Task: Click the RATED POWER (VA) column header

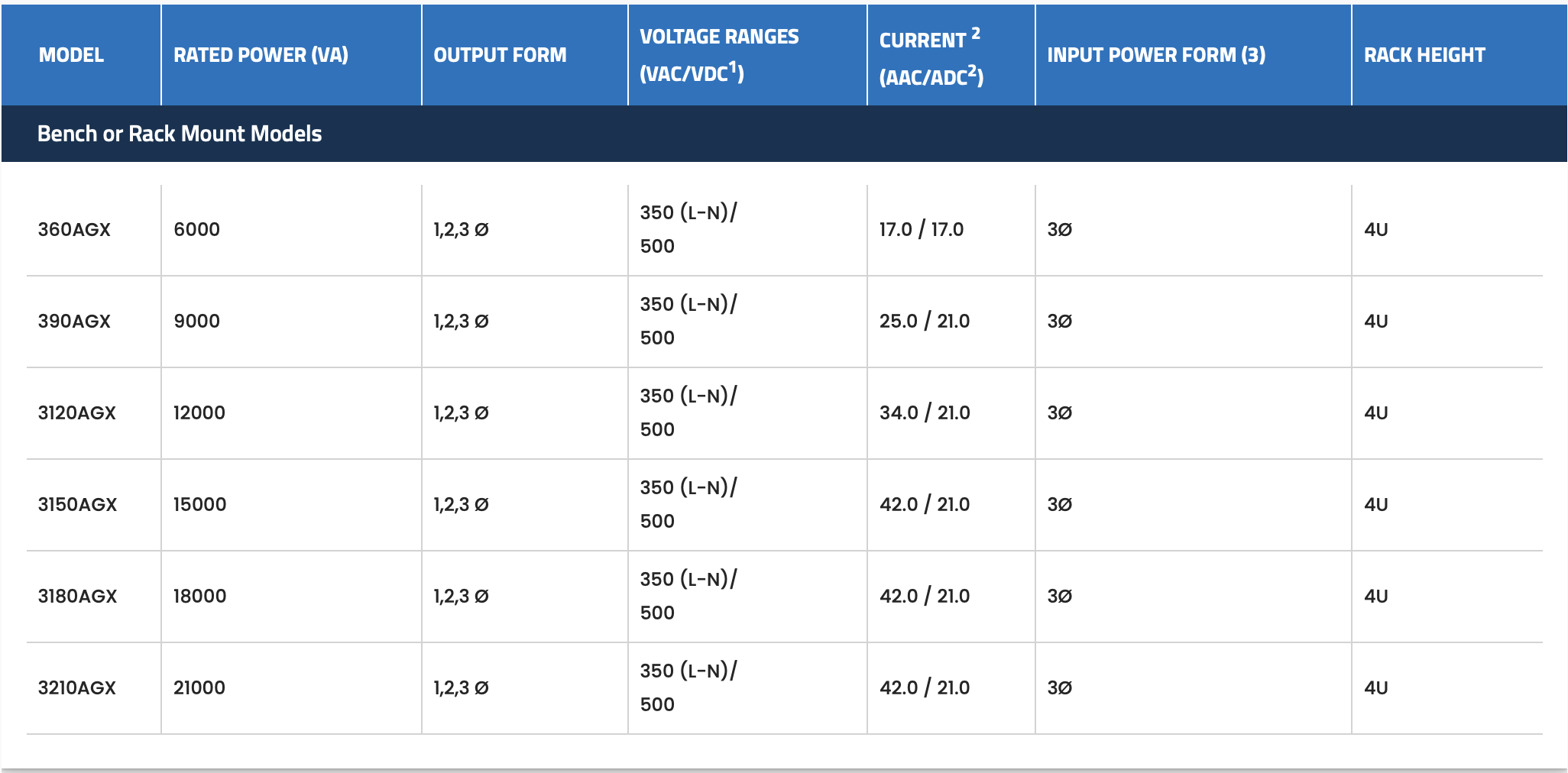Action: click(x=261, y=55)
